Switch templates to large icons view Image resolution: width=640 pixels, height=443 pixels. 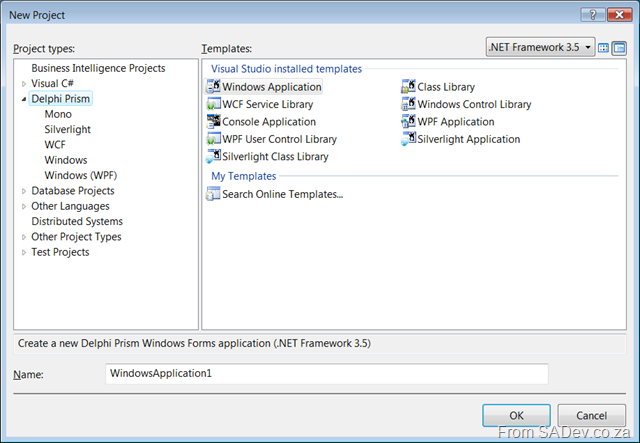click(603, 48)
